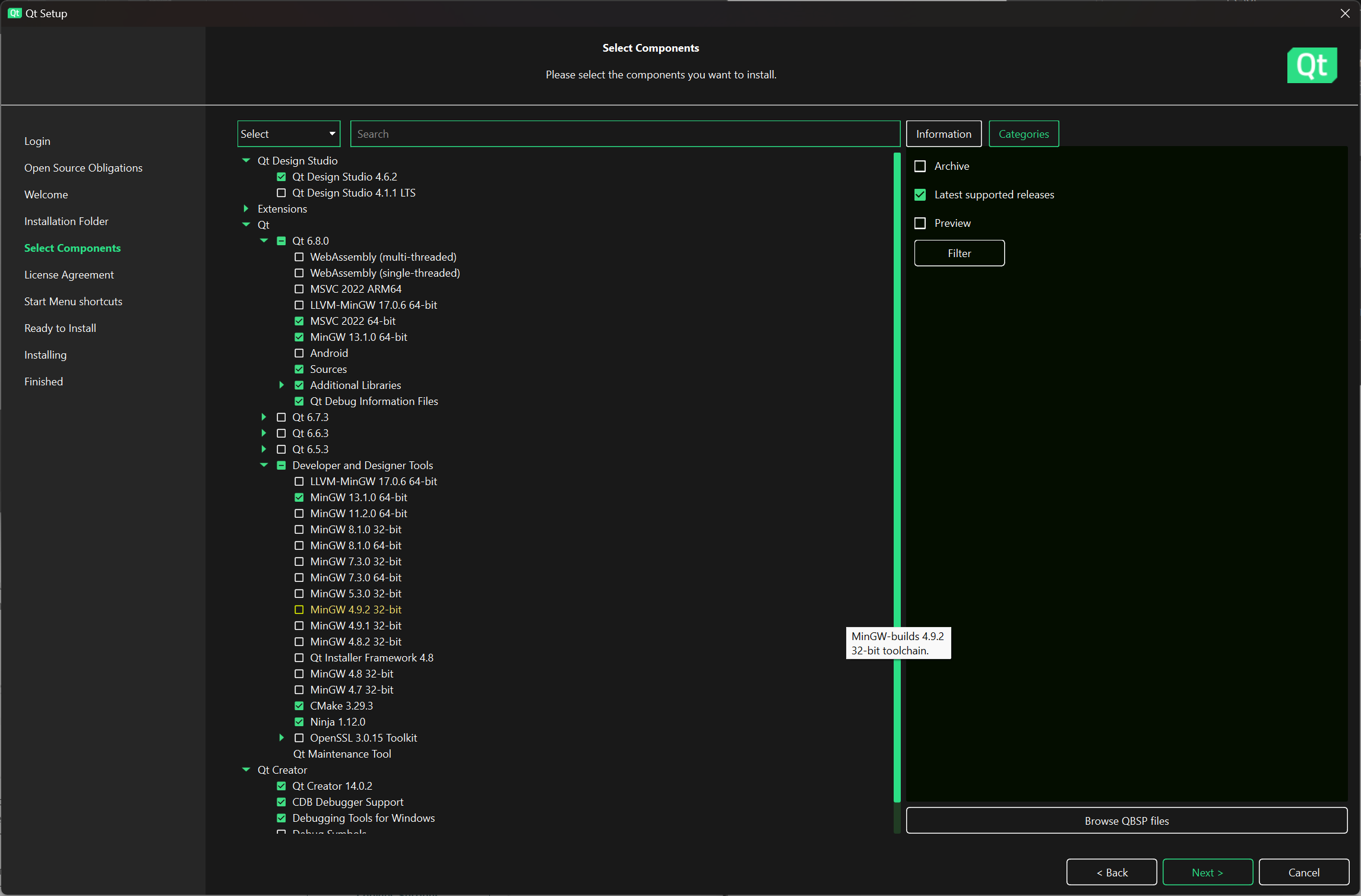Uncheck MSVC 2022 64-bit component
This screenshot has width=1361, height=896.
pos(299,321)
